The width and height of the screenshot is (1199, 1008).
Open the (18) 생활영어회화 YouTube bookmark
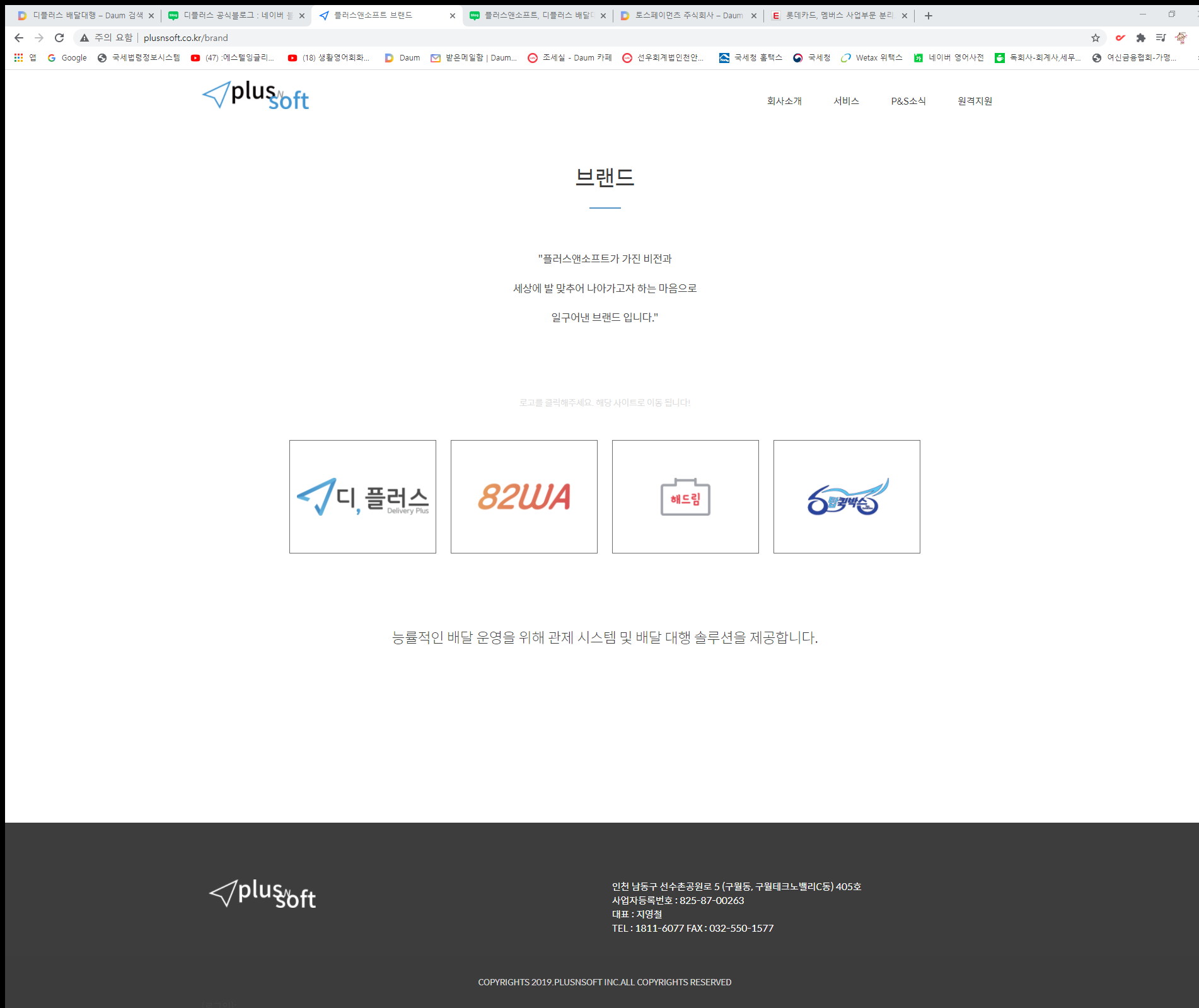pos(328,57)
